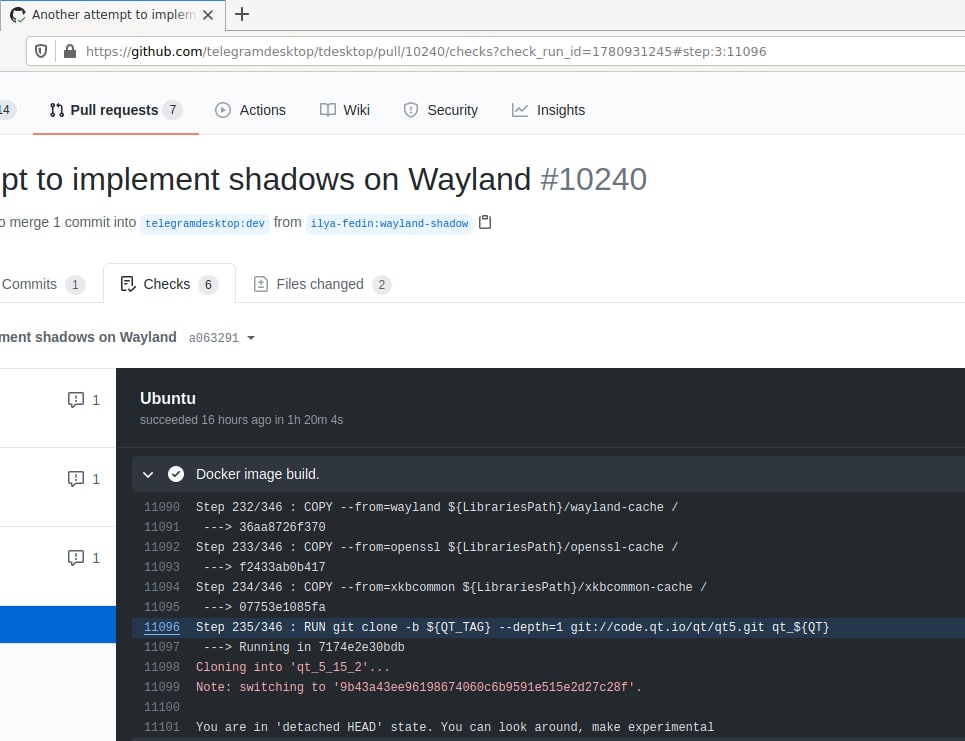Image resolution: width=965 pixels, height=741 pixels.
Task: Click the Actions play icon
Action: click(x=223, y=110)
